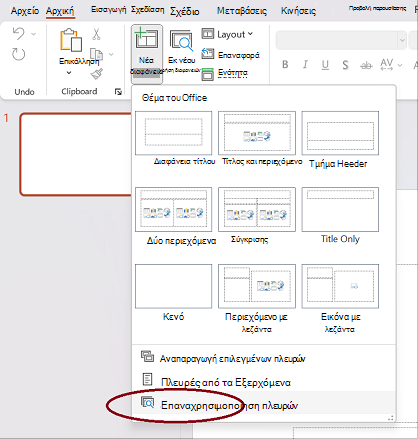Click the Cut scissors icon
Viewport: 418px width, 439px height.
96,34
